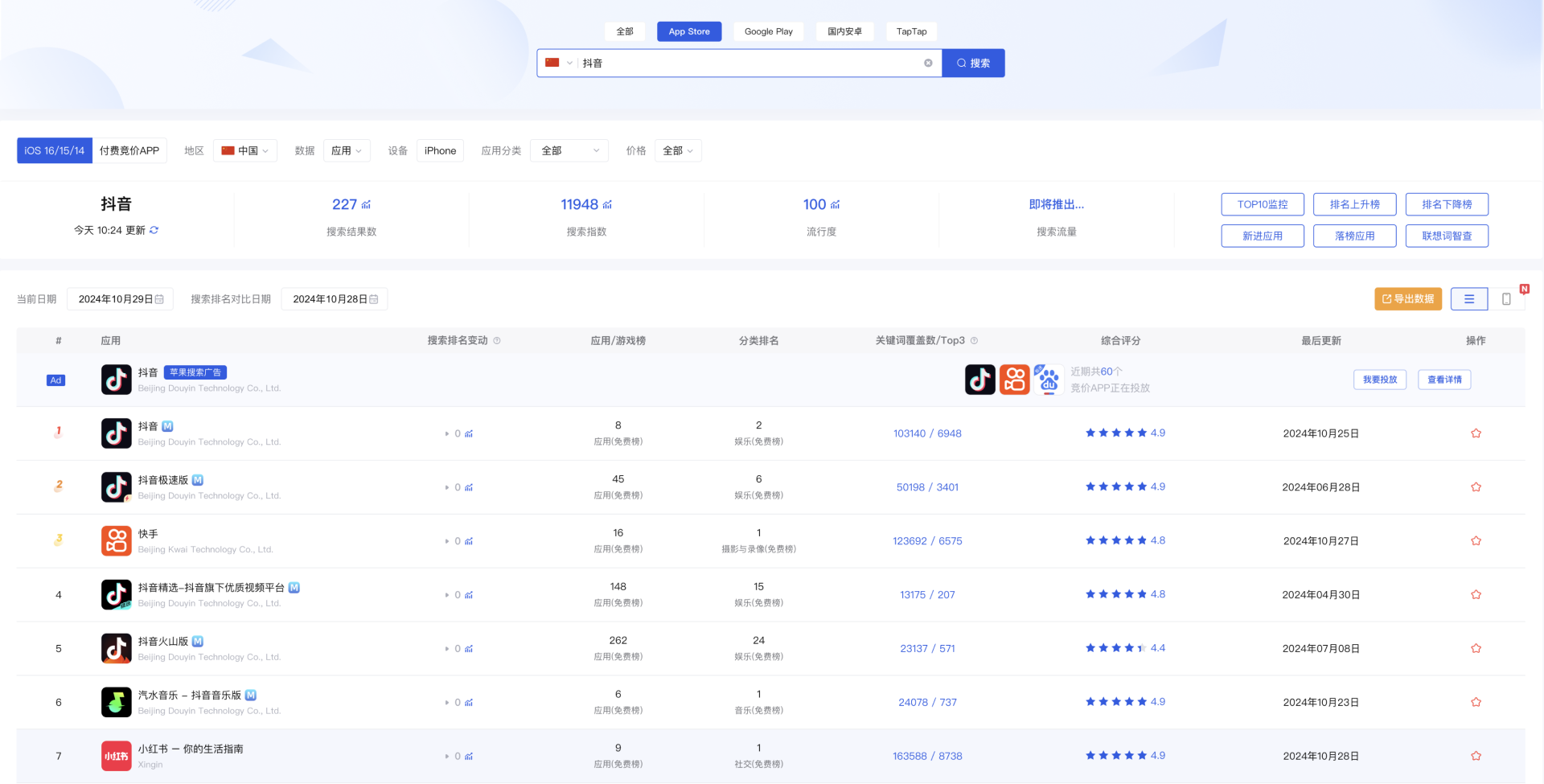
Task: Expand the 数据 应用 dropdown
Action: point(347,150)
